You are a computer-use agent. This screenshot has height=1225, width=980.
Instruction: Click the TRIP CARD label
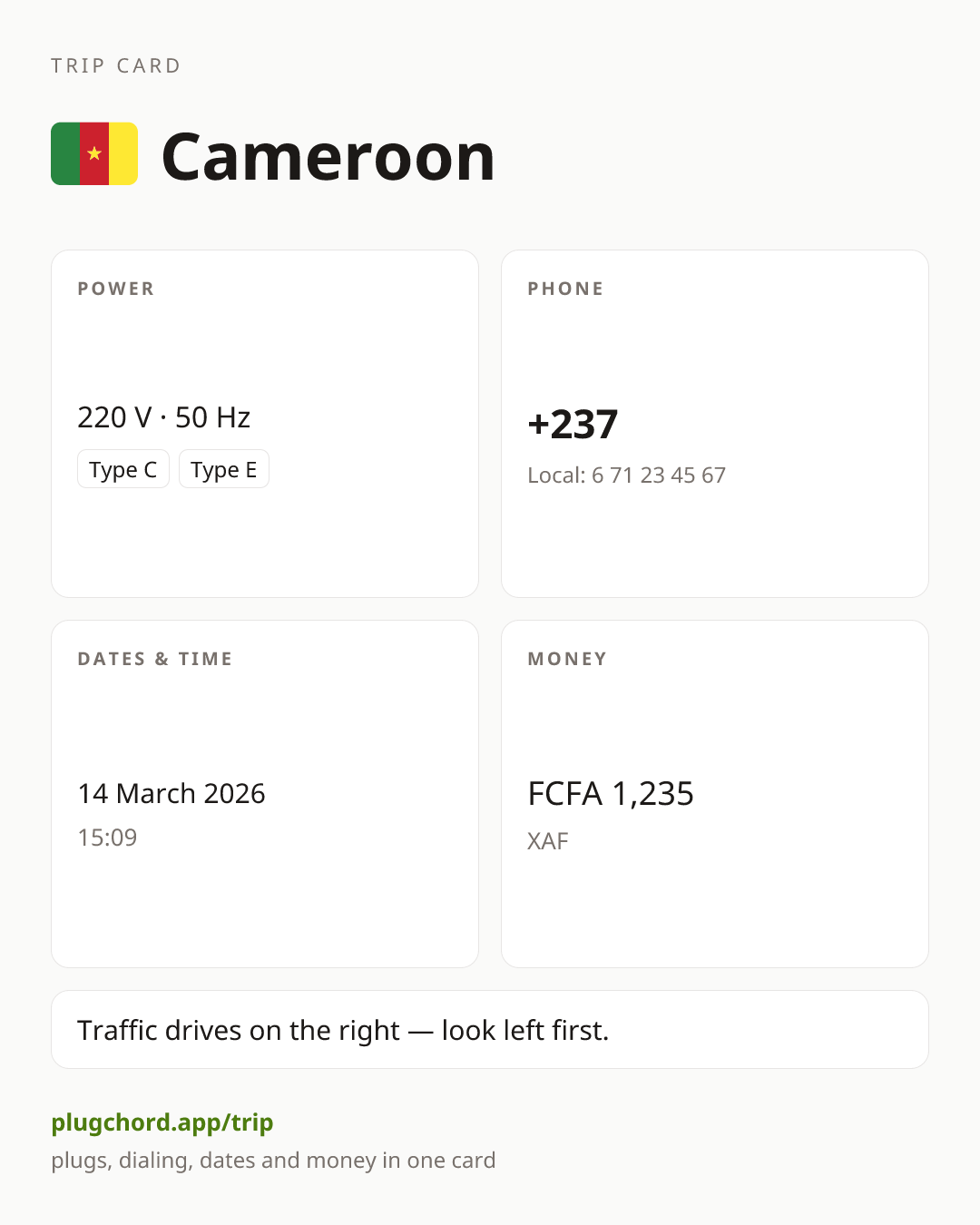pos(116,65)
